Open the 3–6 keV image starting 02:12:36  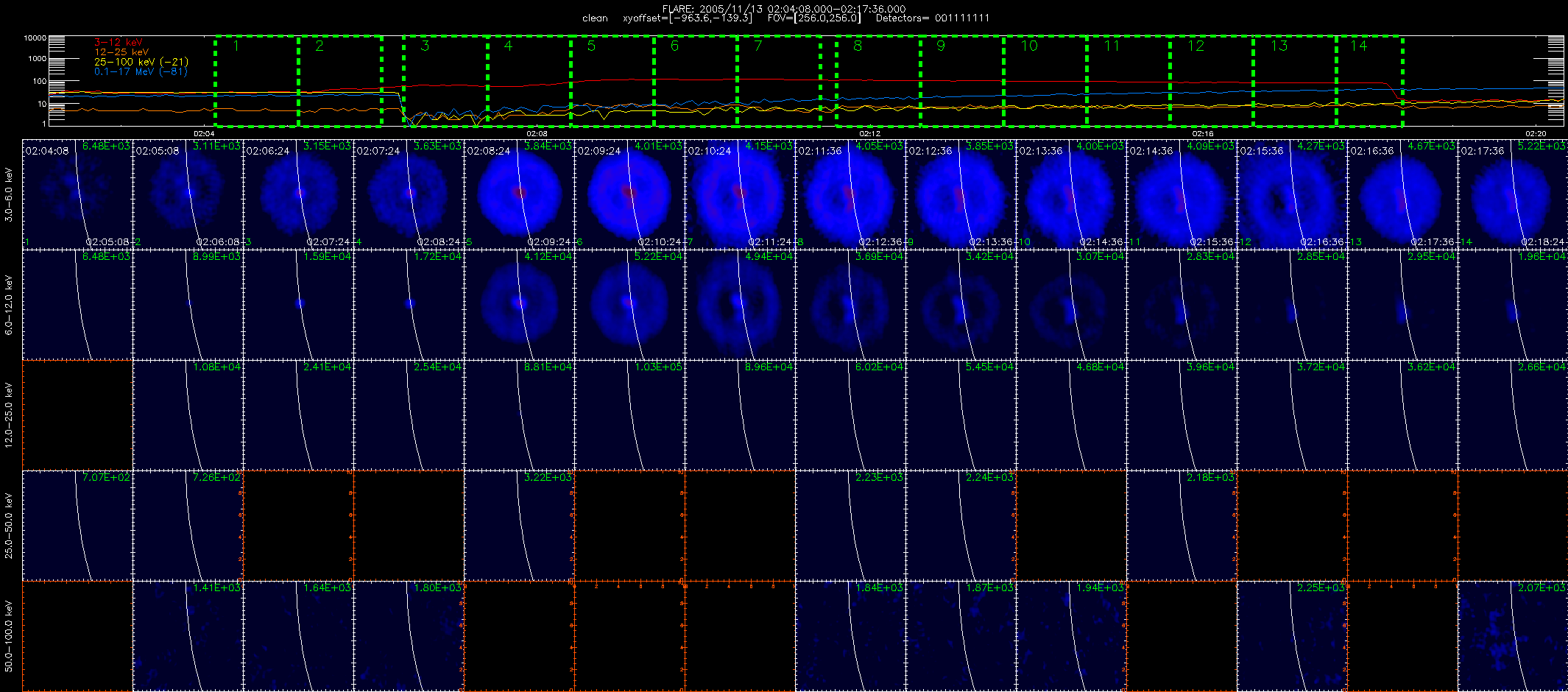click(x=961, y=194)
